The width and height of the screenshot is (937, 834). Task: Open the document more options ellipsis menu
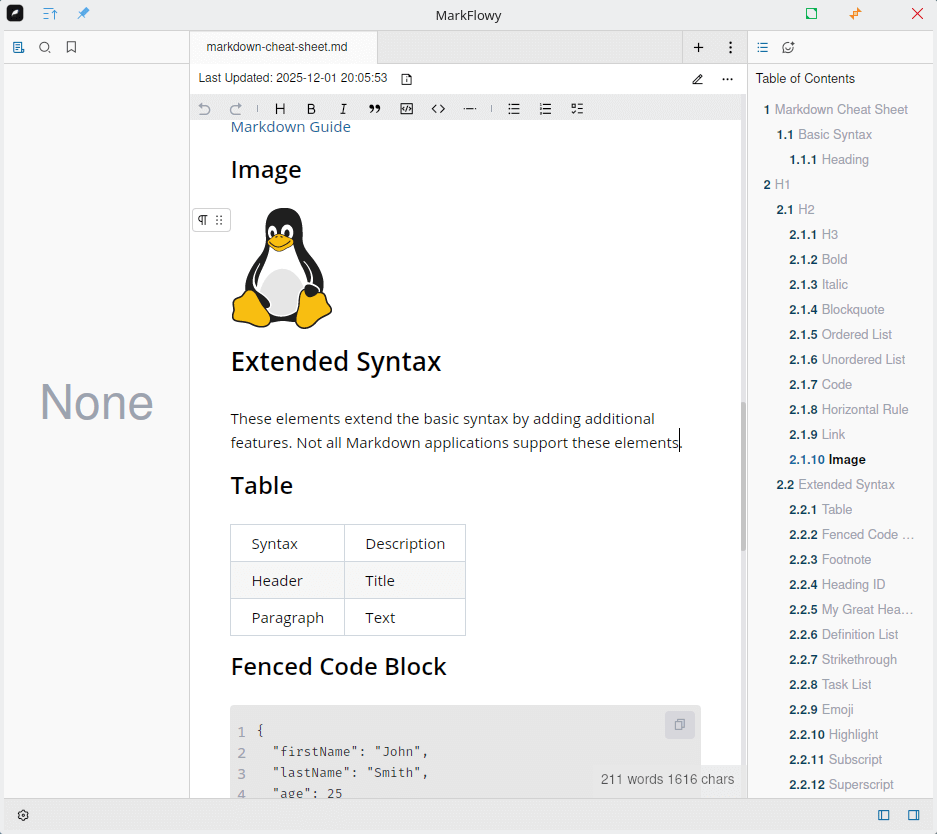click(727, 79)
